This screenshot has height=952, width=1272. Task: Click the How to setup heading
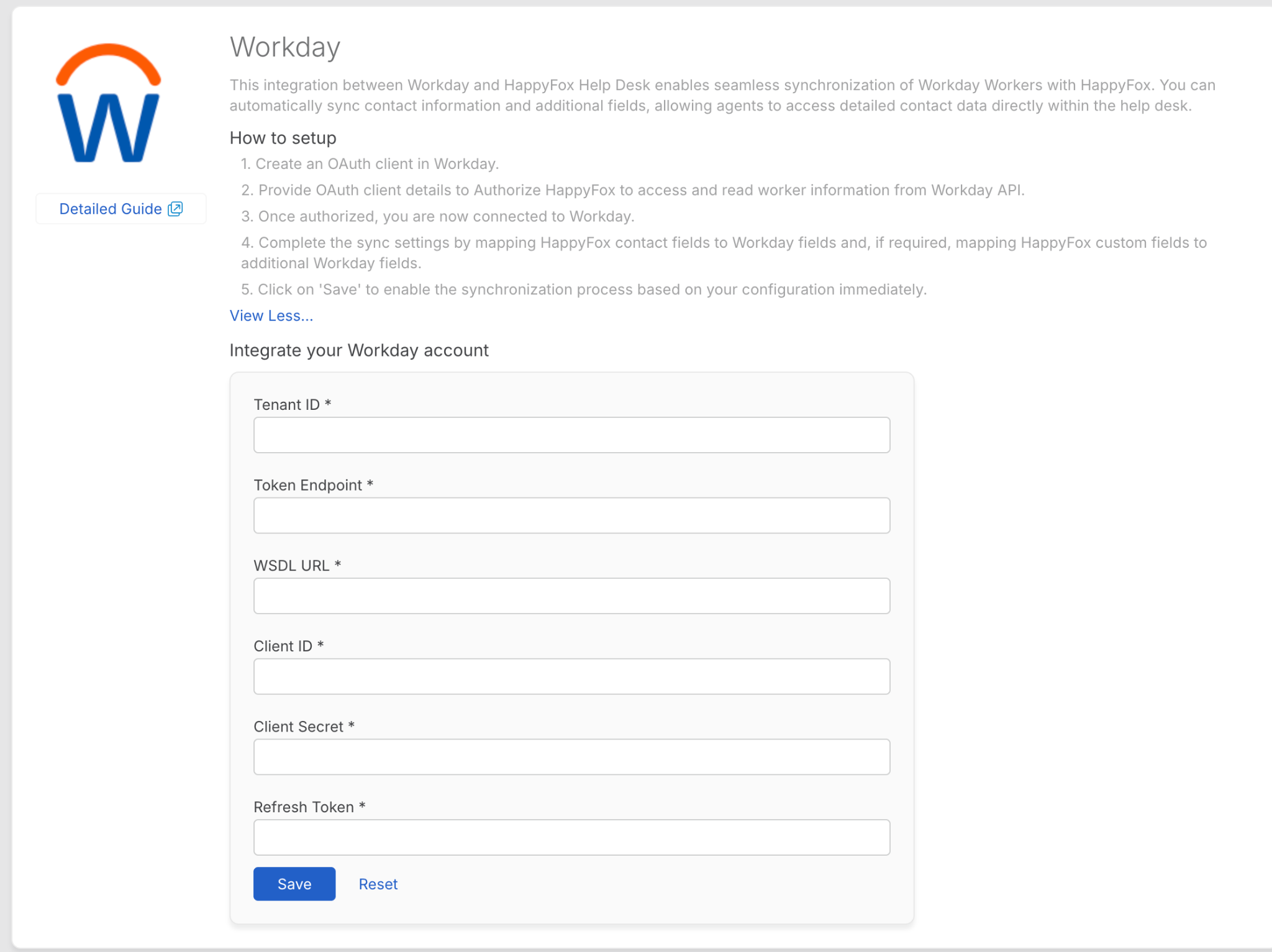(283, 138)
